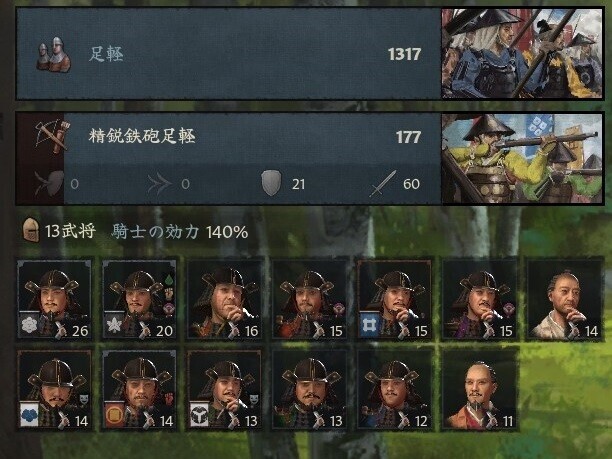Click the sword damage icon showing 60

tap(383, 183)
